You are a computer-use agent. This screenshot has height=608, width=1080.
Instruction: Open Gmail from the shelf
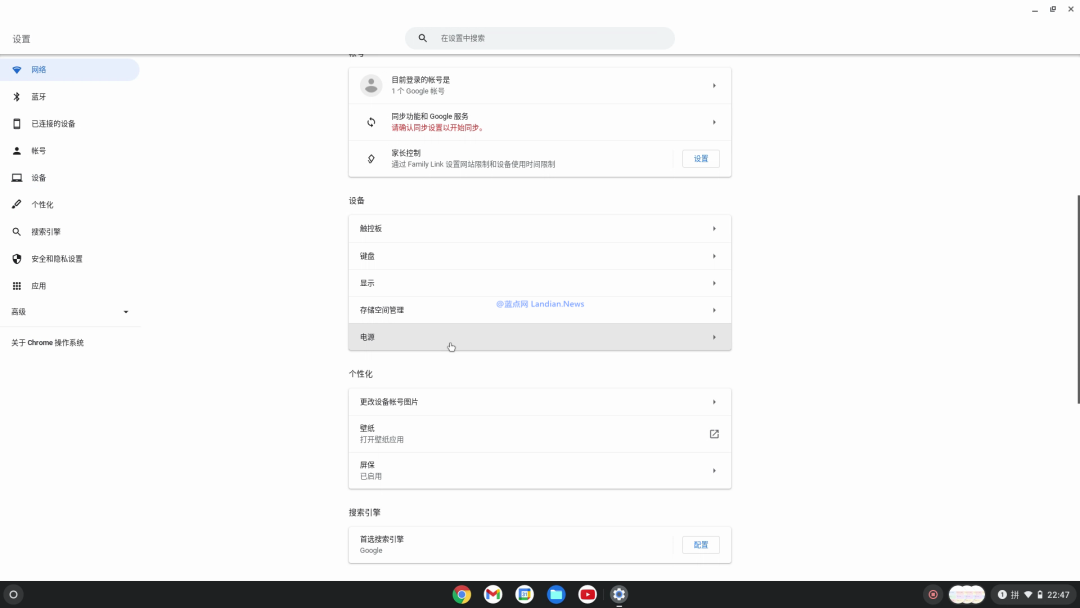pos(492,594)
